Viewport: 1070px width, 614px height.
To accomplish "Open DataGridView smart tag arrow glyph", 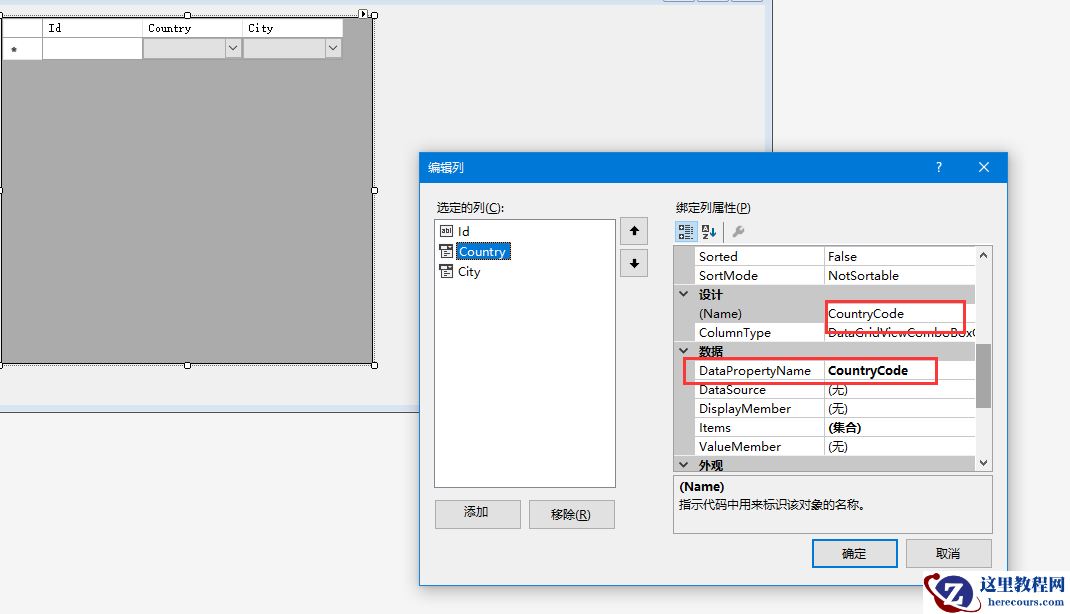I will pos(363,14).
